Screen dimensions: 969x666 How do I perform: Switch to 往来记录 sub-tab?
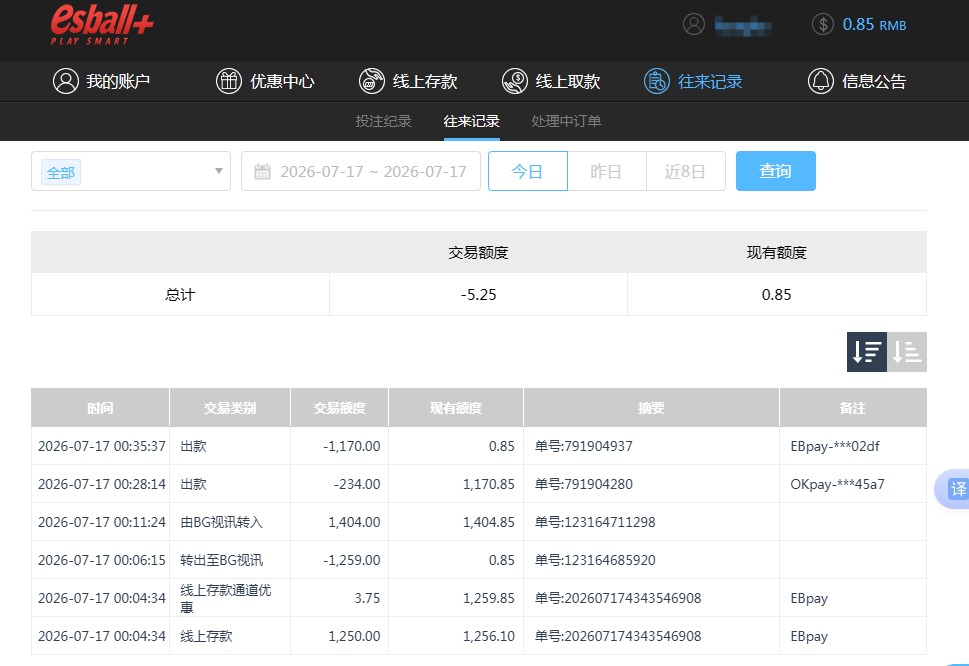tap(472, 121)
